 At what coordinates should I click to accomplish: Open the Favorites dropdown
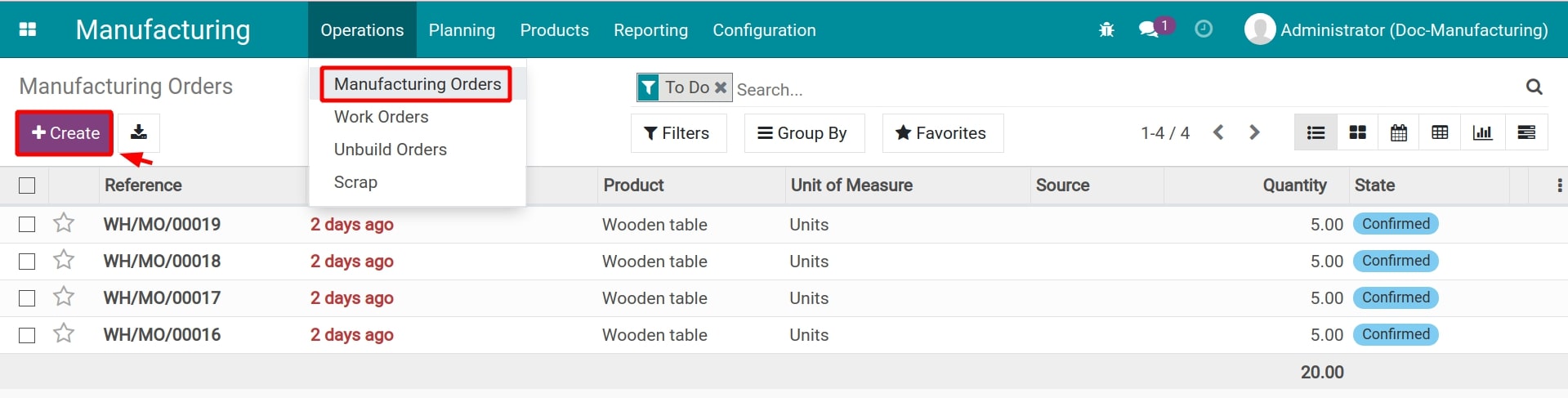tap(941, 133)
